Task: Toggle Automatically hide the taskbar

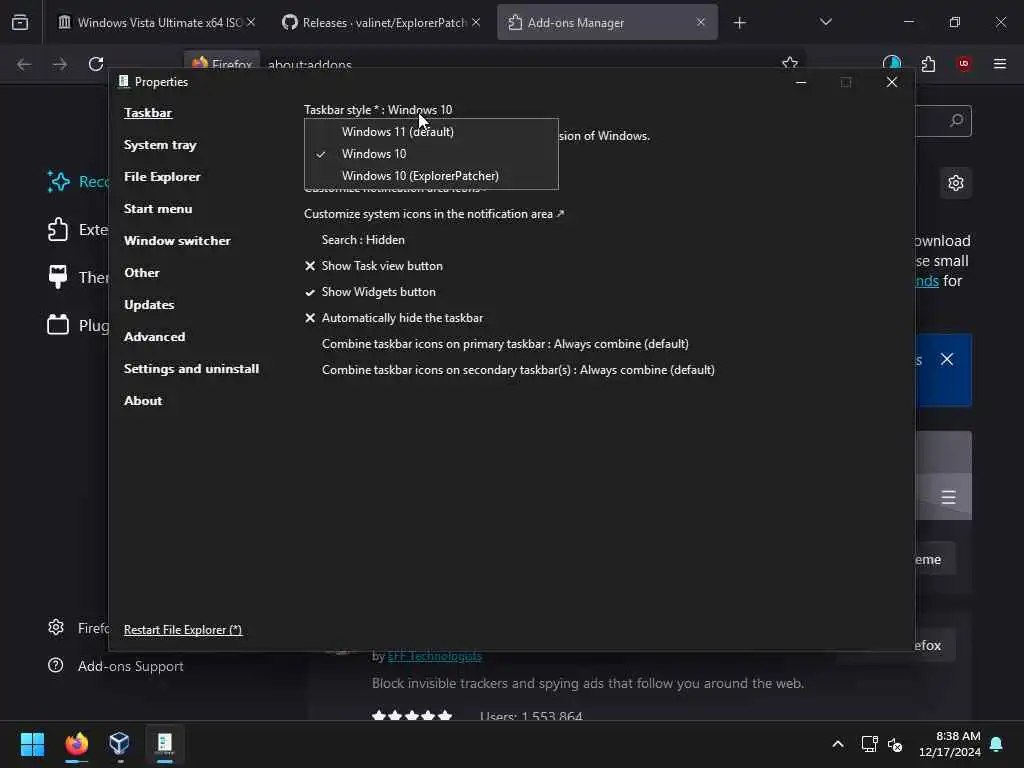Action: [394, 318]
